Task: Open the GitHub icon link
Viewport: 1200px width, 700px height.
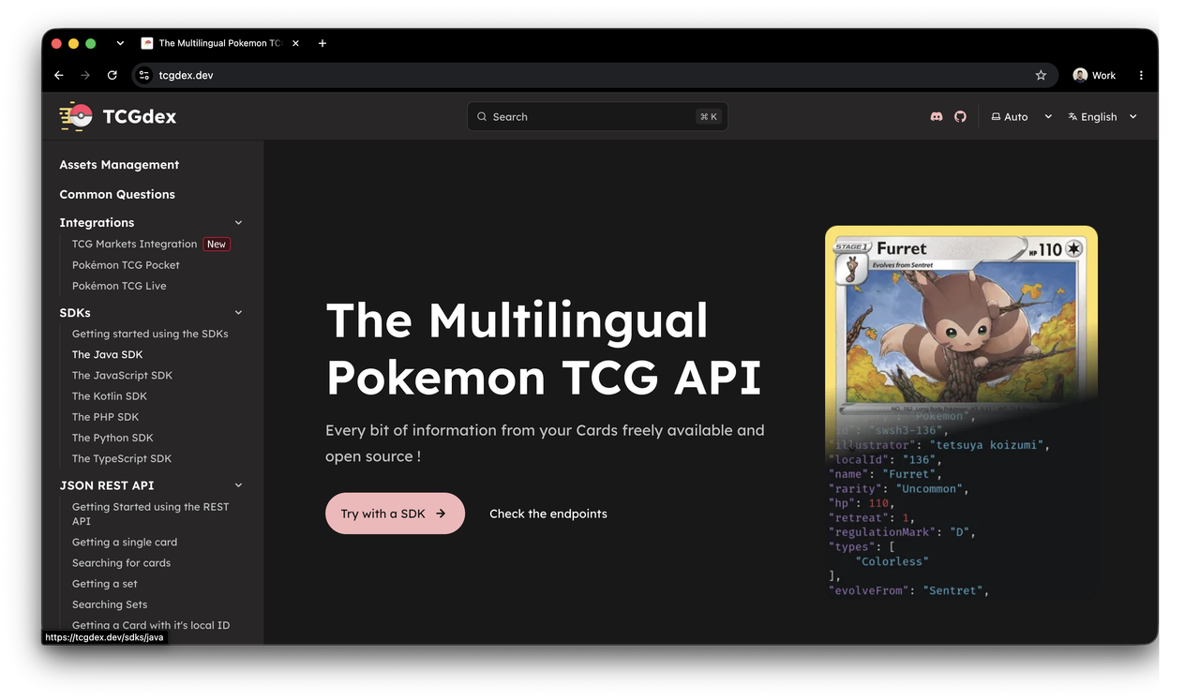Action: click(x=960, y=117)
